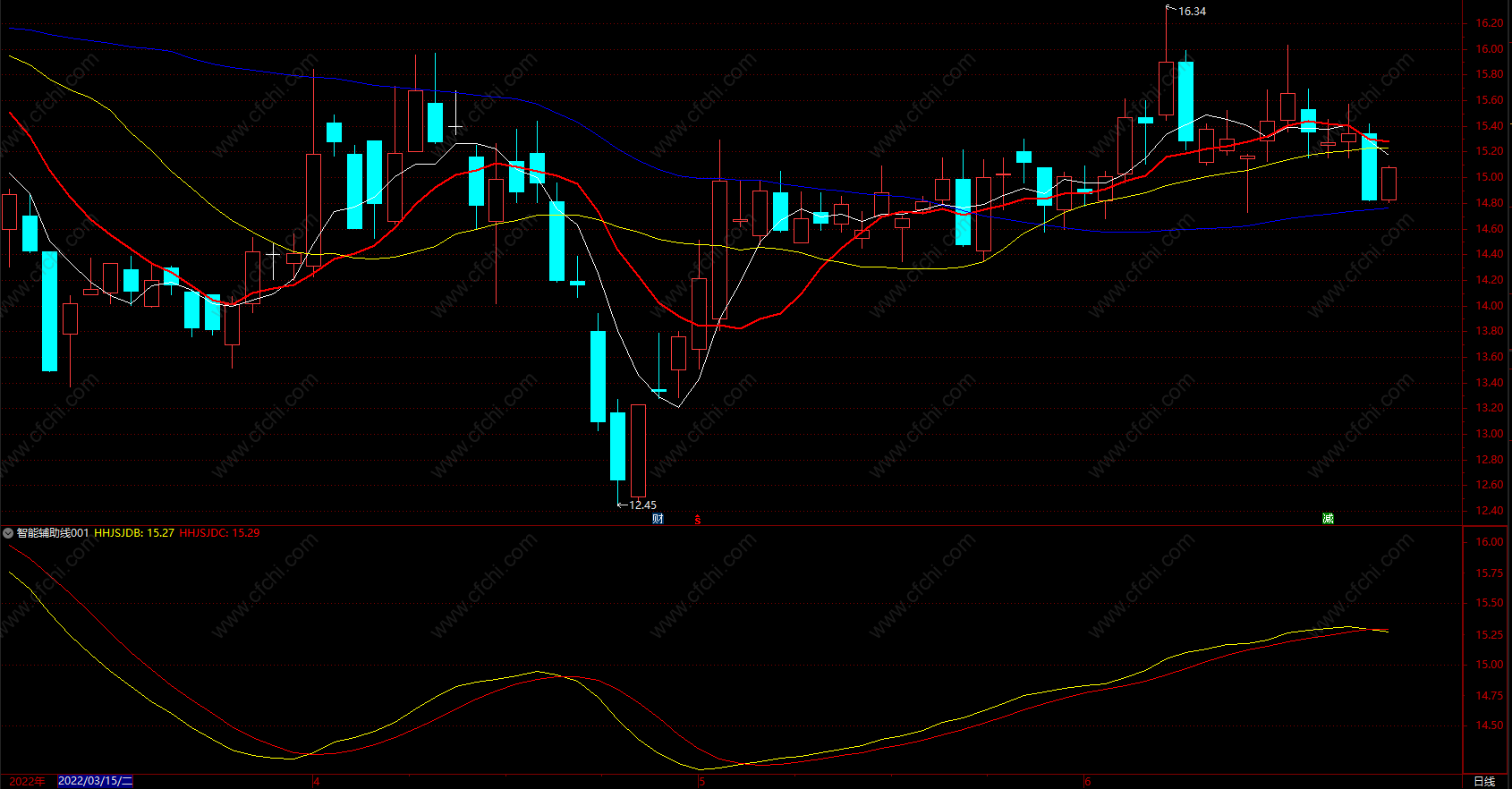This screenshot has height=789, width=1512.
Task: Click month 6 marker on time axis
Action: 1088,782
